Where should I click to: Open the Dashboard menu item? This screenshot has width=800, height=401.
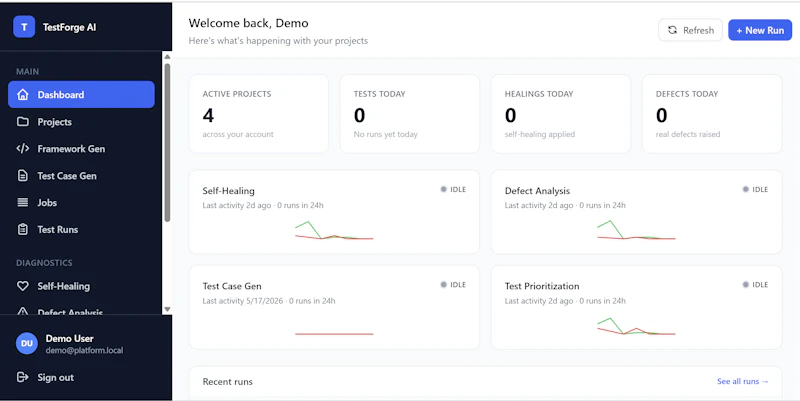[x=81, y=94]
